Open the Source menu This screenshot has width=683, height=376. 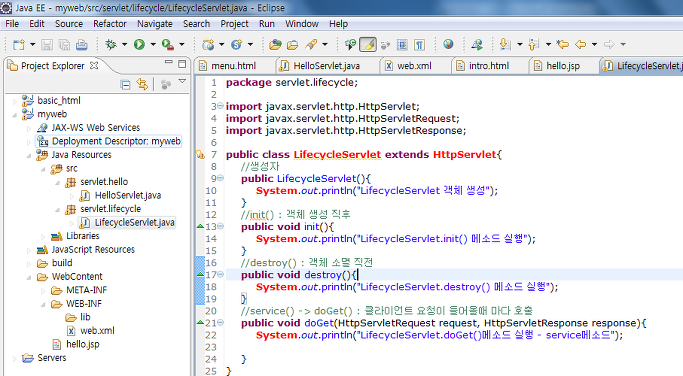click(69, 24)
